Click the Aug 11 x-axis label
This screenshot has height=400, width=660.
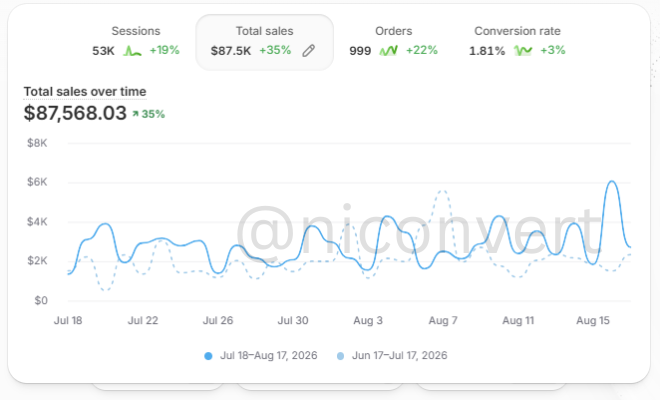pyautogui.click(x=518, y=320)
